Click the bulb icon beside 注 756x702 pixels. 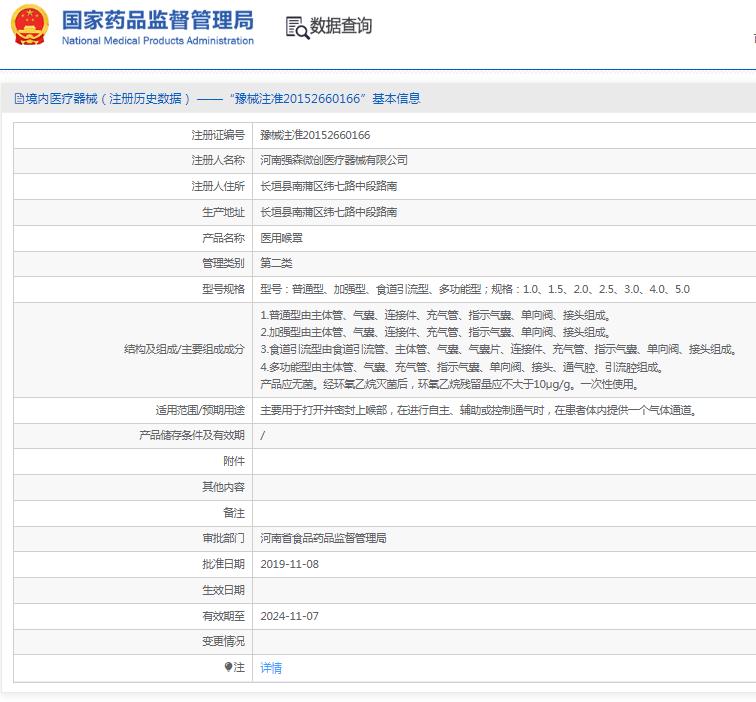point(229,667)
